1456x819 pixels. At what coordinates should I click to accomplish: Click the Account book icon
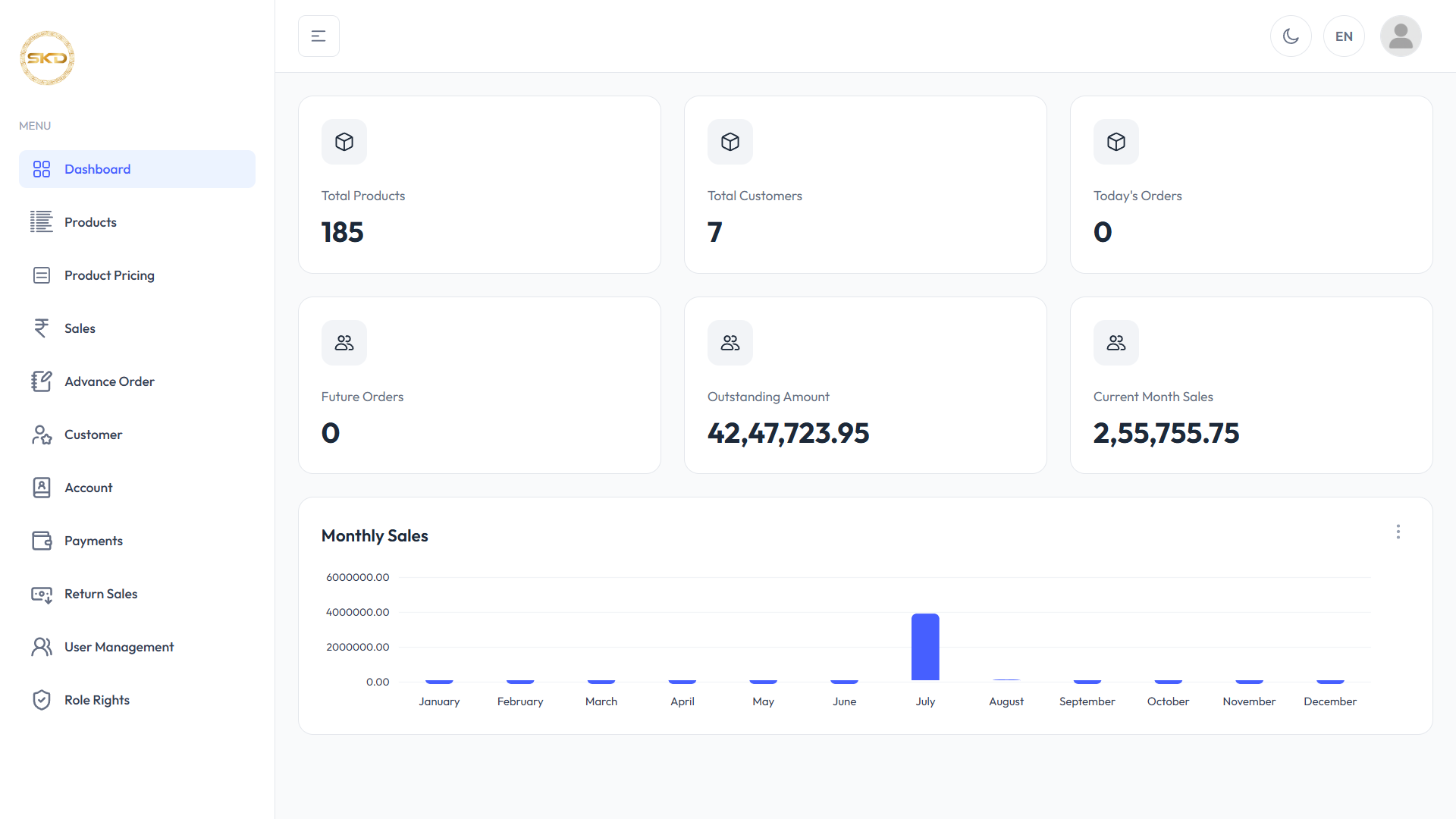coord(42,488)
